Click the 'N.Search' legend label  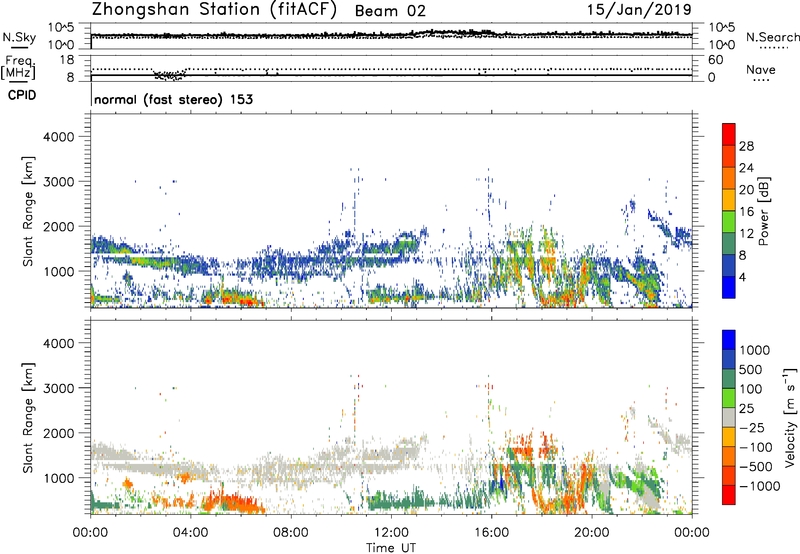pyautogui.click(x=773, y=37)
